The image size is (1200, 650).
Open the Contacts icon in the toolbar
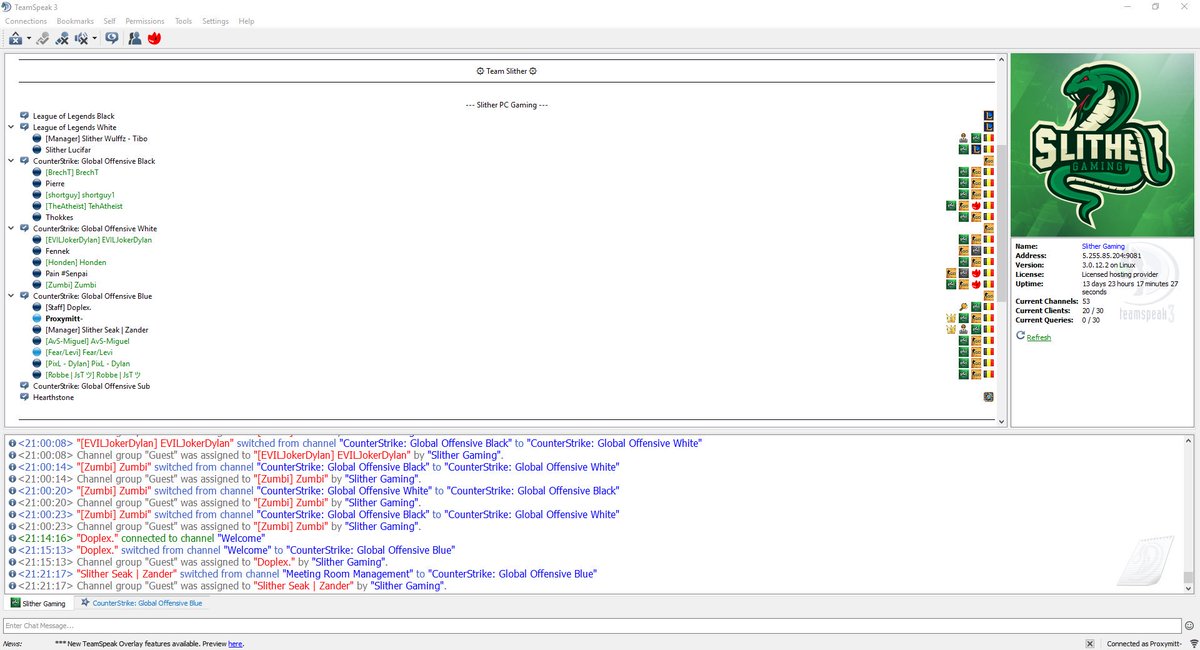click(135, 38)
